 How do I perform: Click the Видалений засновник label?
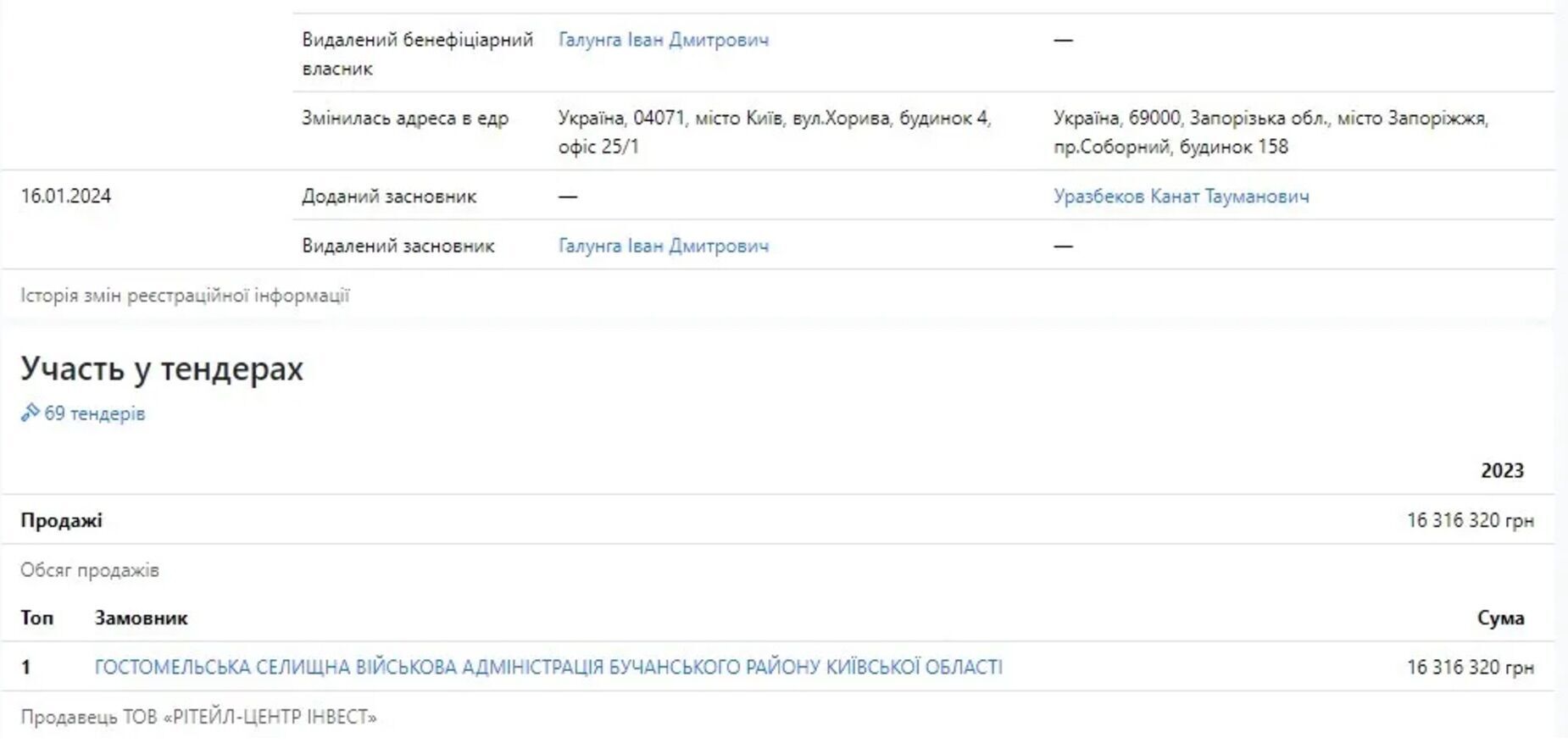tap(398, 246)
